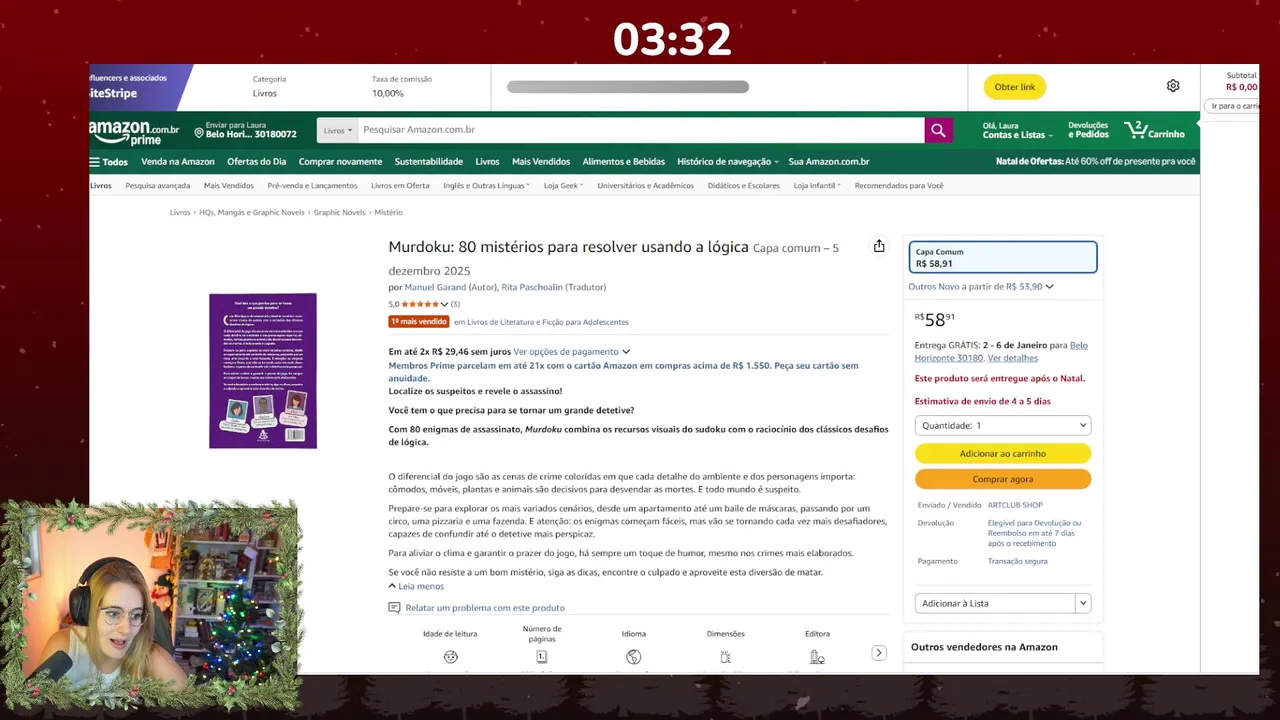Open 'Pré-venda e Lançamentos' subnav item
This screenshot has width=1280, height=720.
tap(312, 185)
